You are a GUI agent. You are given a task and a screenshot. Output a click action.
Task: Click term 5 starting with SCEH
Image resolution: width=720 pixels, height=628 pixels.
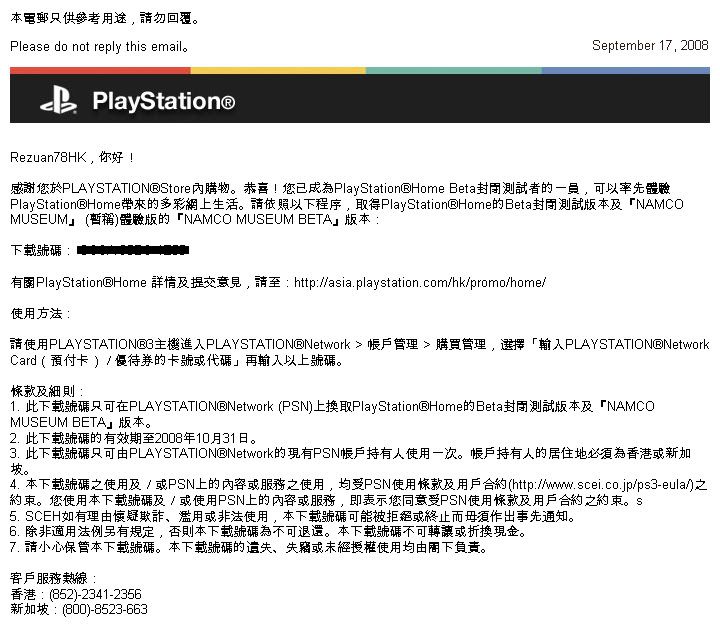(292, 516)
